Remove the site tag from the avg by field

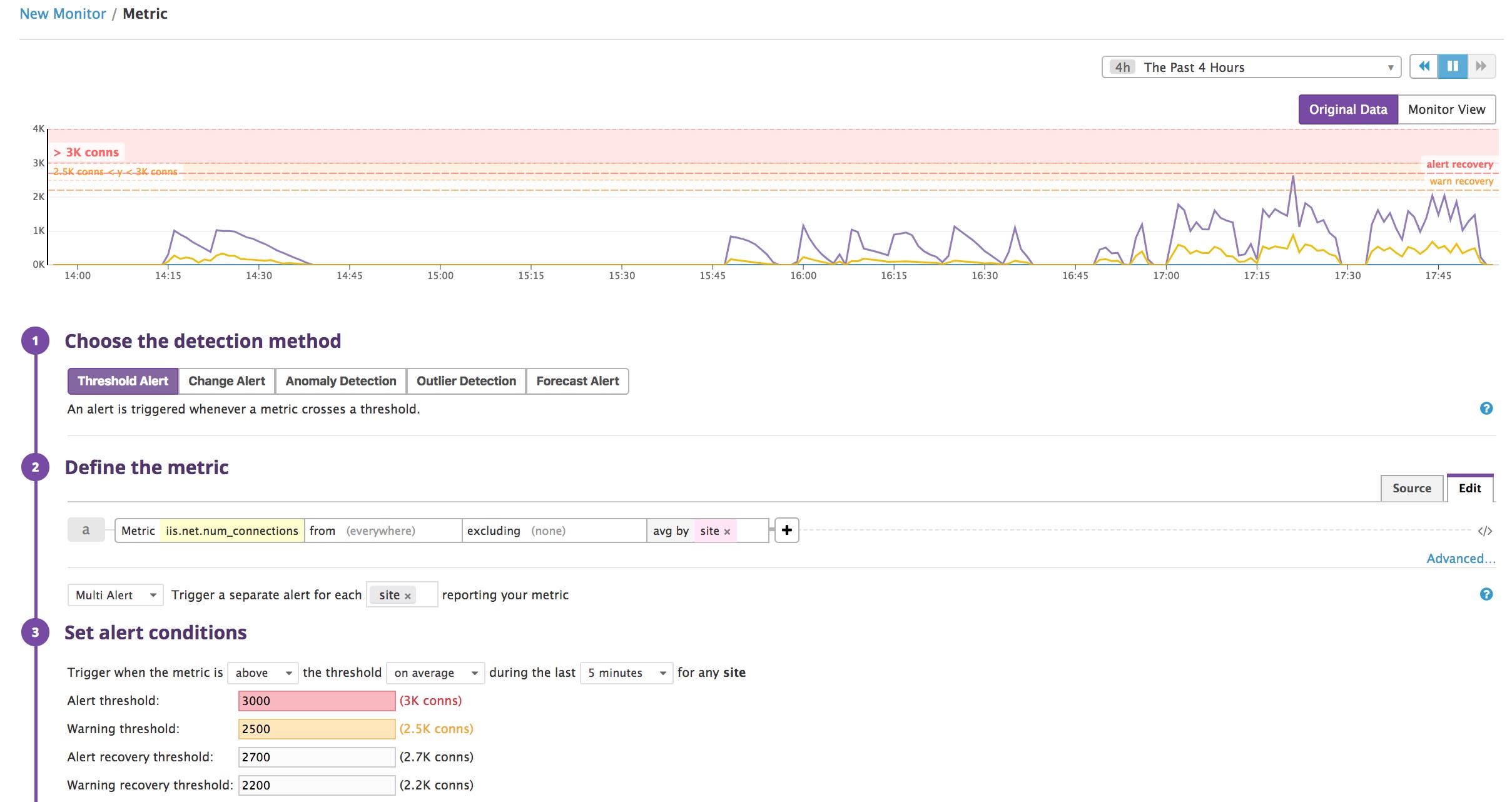727,530
